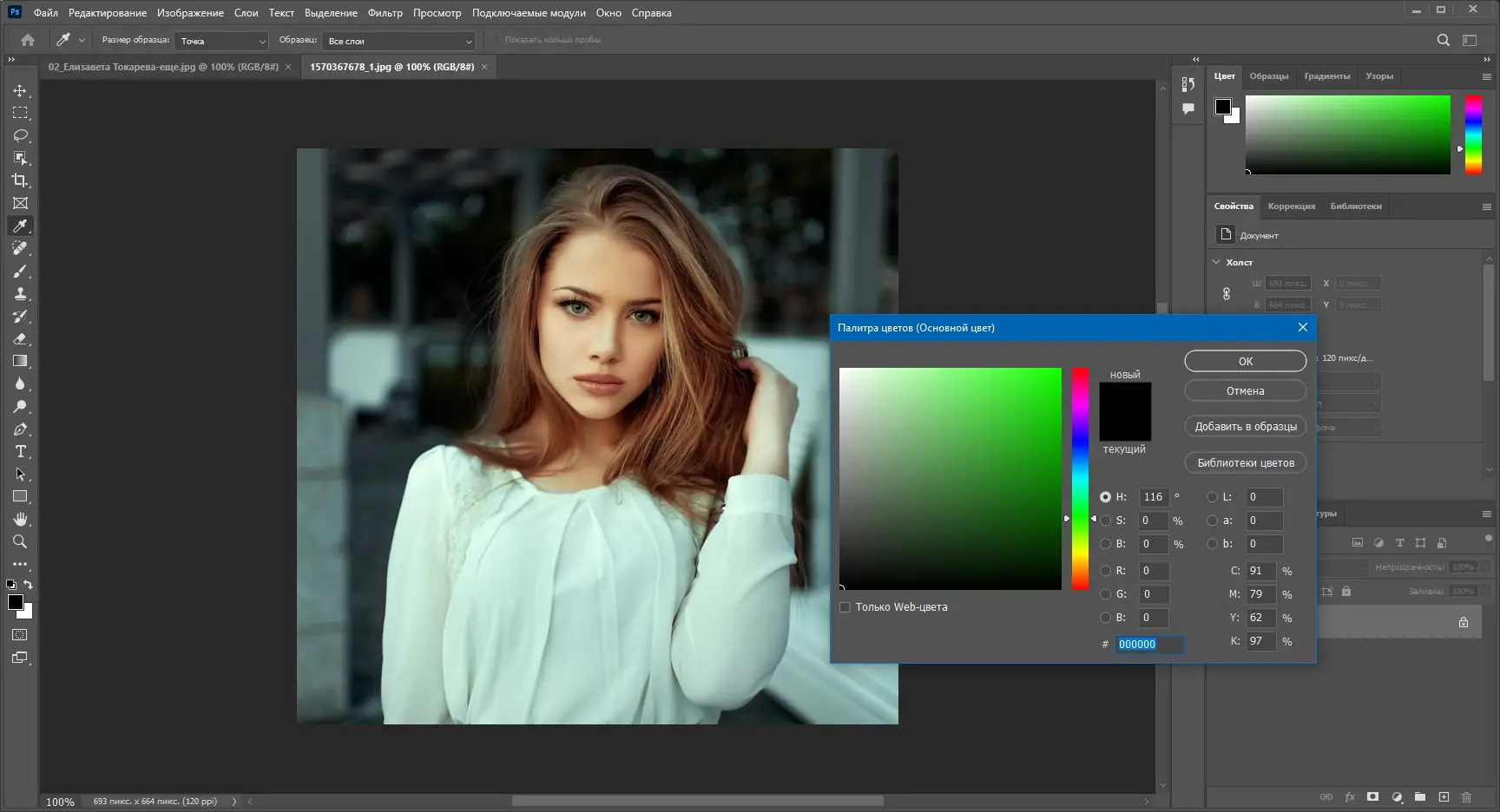Screen dimensions: 1500x812
Task: Select the Lasso tool
Action: point(20,135)
